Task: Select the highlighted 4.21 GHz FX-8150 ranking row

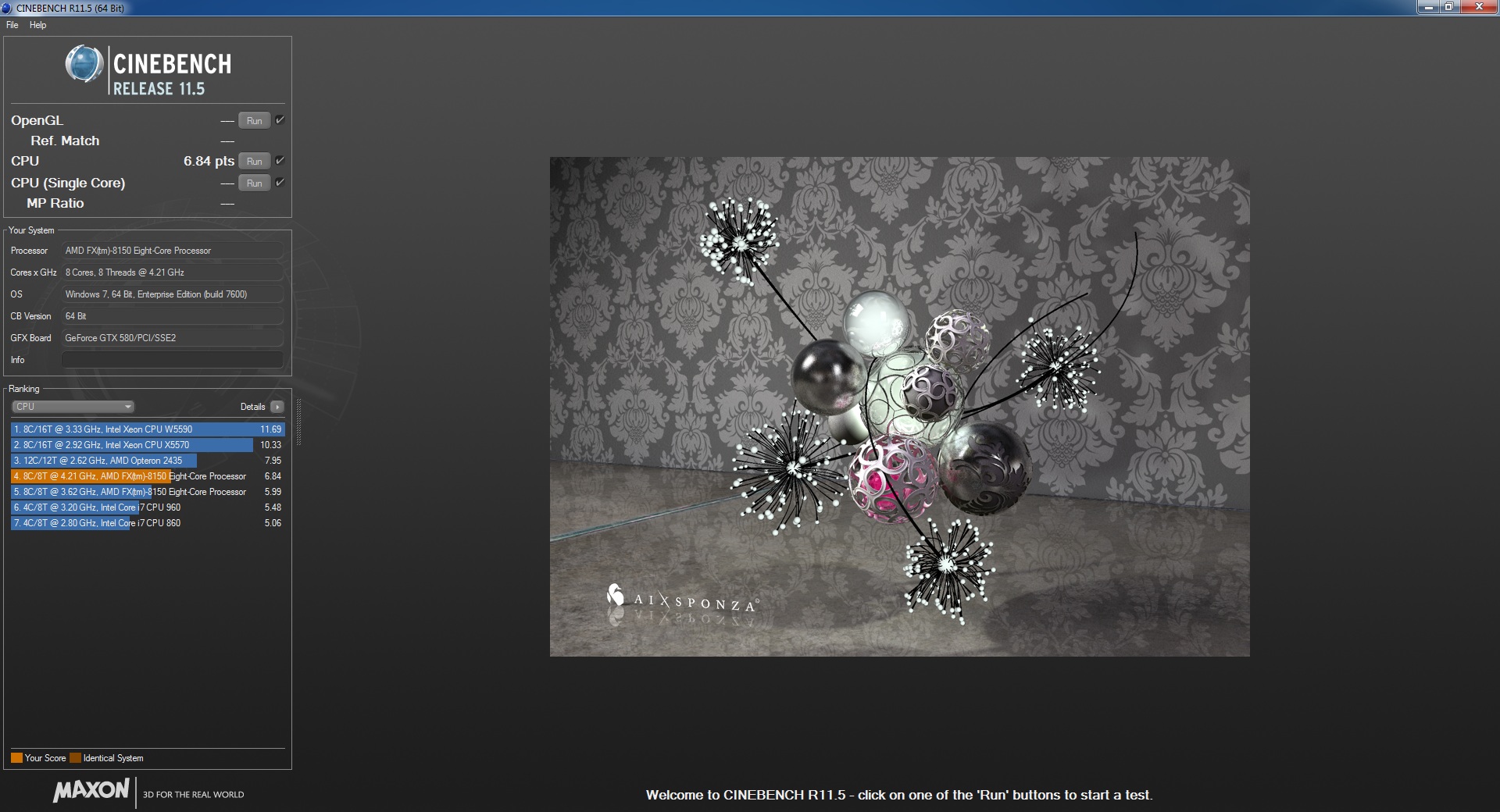Action: (148, 476)
